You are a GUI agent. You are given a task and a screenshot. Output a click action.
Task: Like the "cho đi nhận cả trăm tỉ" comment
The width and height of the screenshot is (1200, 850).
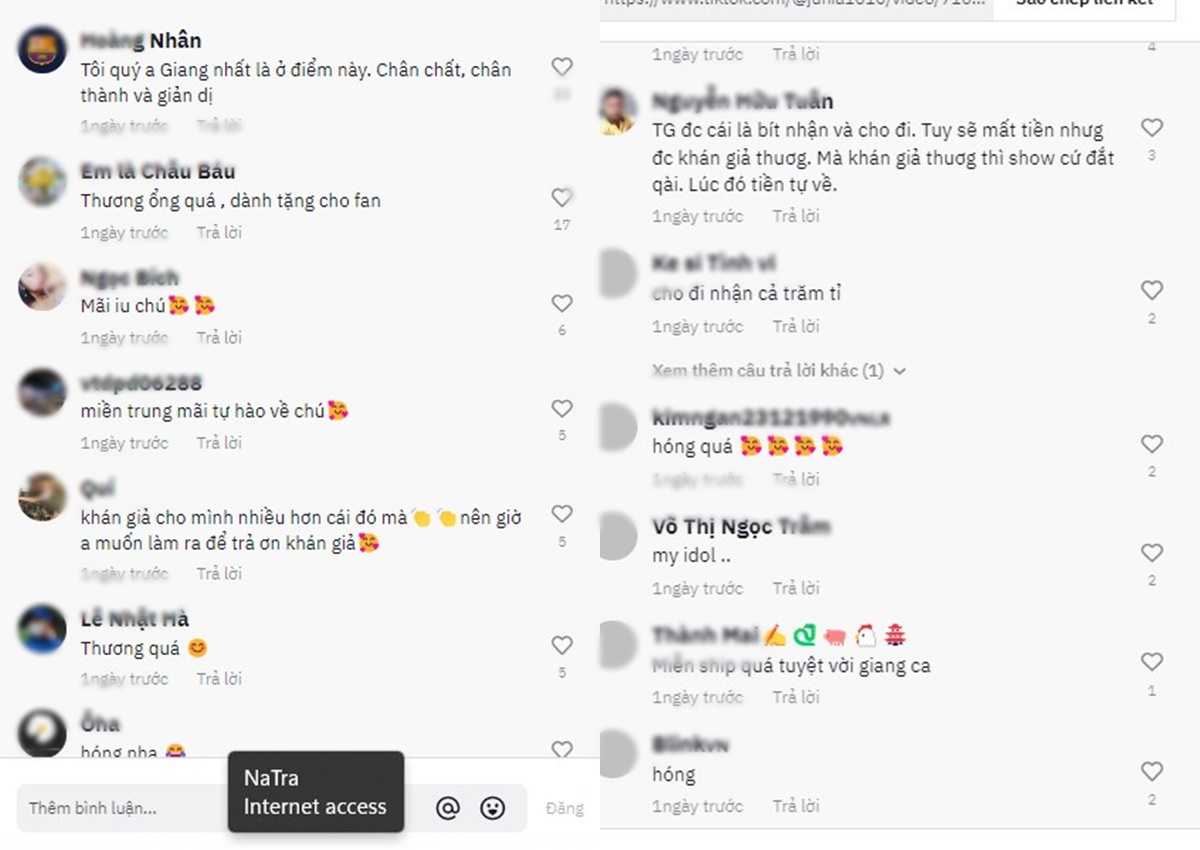click(1152, 290)
